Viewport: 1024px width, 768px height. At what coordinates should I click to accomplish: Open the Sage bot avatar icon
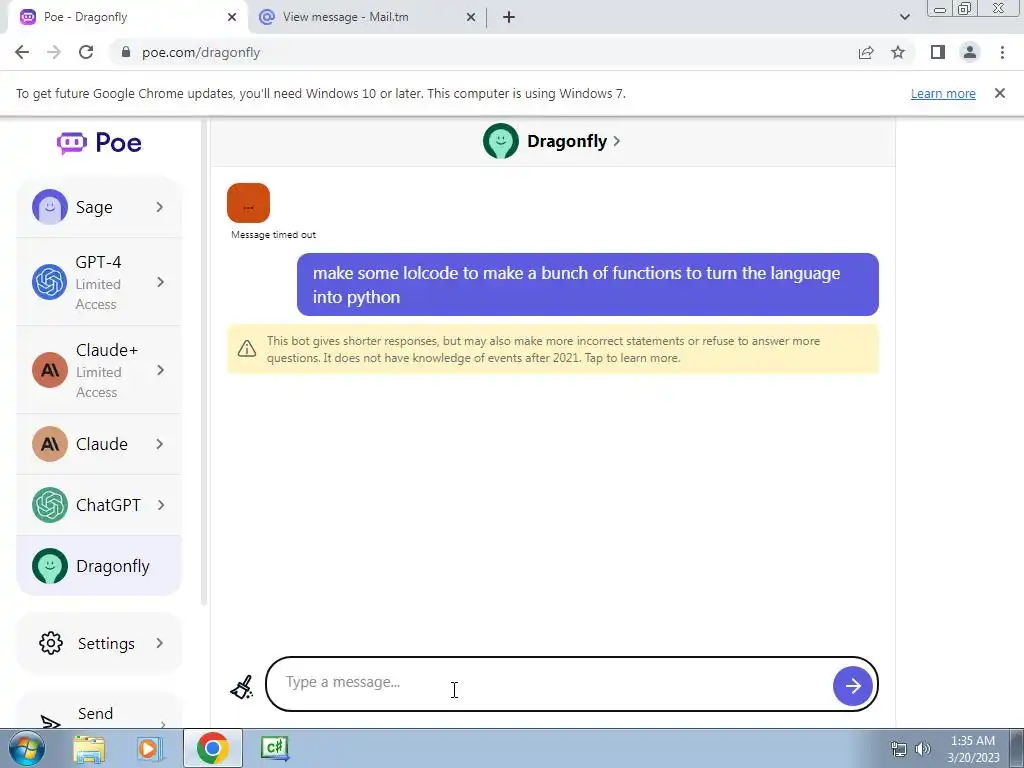click(50, 207)
